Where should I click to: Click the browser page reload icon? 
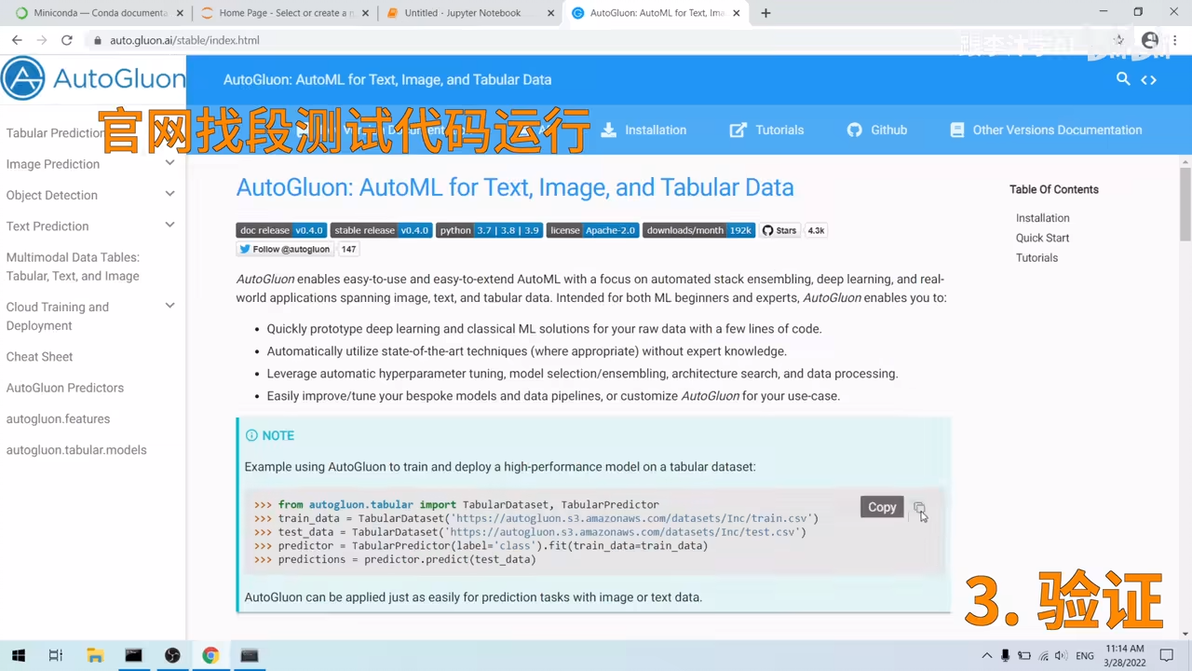[x=67, y=40]
